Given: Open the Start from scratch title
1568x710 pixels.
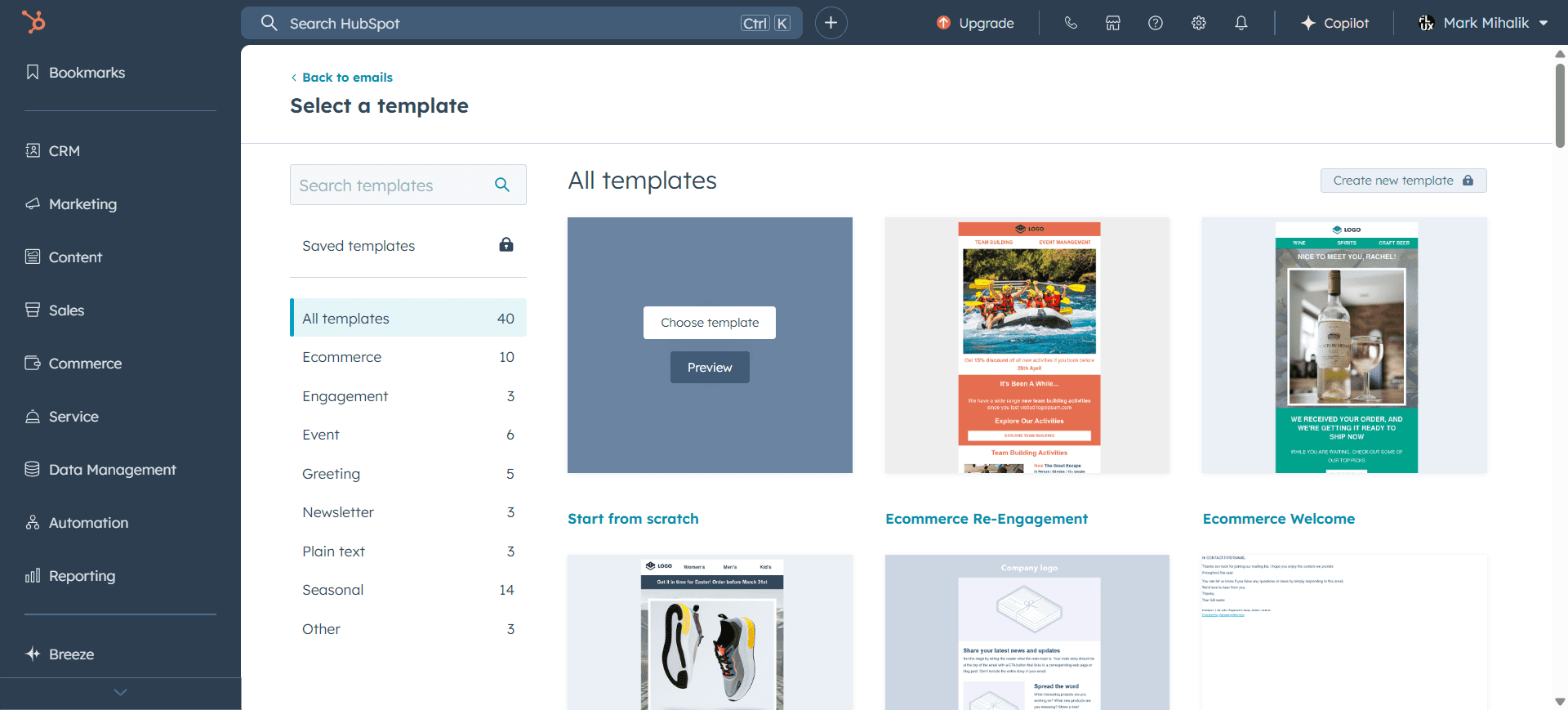Looking at the screenshot, I should coord(633,519).
